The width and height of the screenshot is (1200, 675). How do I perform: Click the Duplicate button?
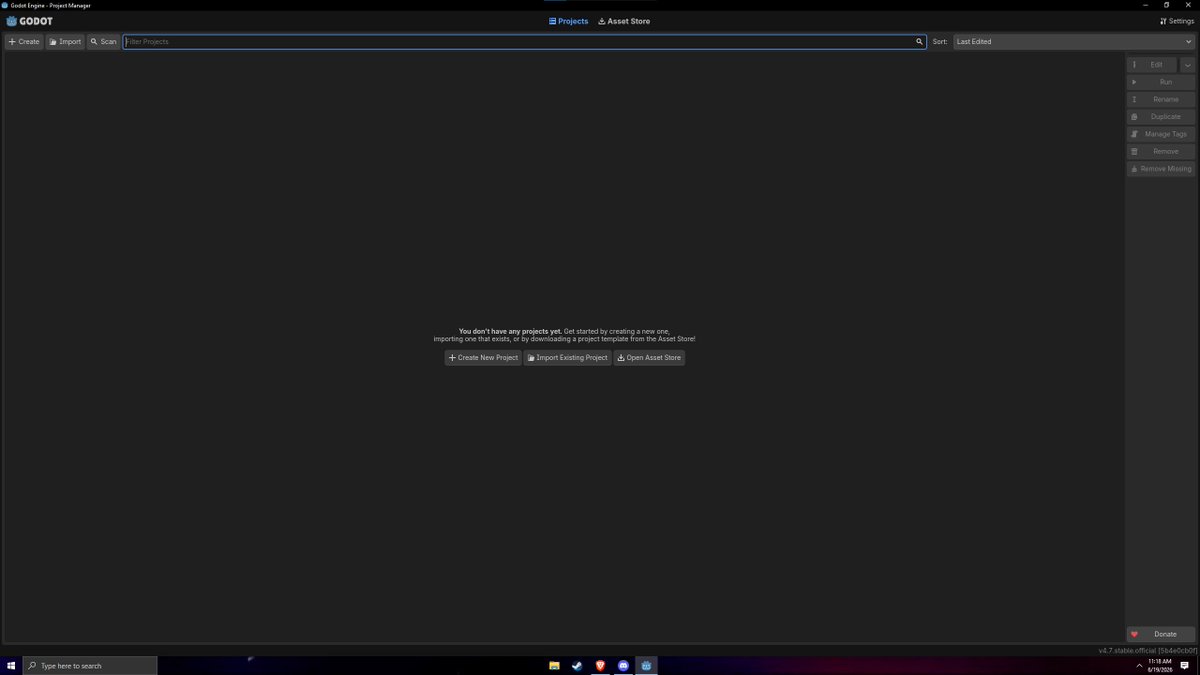pos(1161,117)
